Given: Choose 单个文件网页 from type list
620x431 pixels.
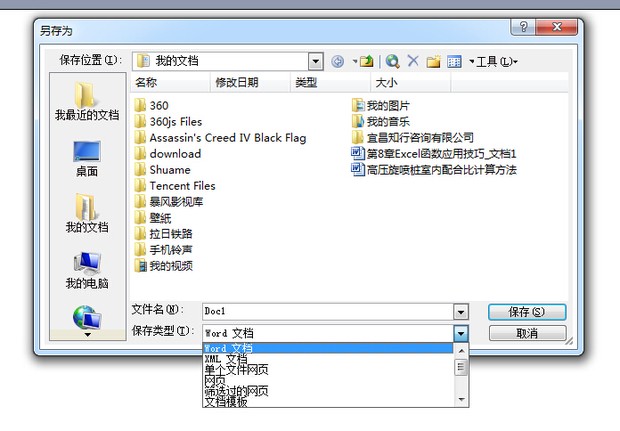Looking at the screenshot, I should coord(236,370).
